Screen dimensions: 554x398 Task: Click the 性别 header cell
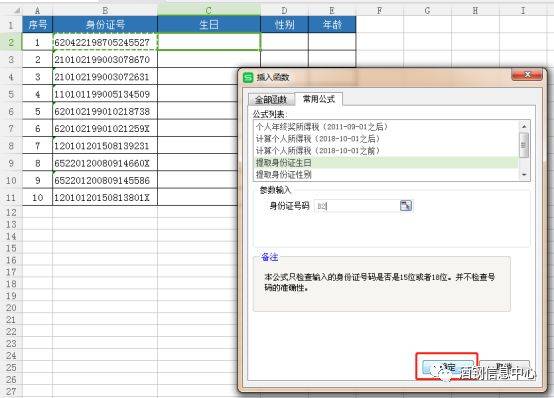(284, 25)
